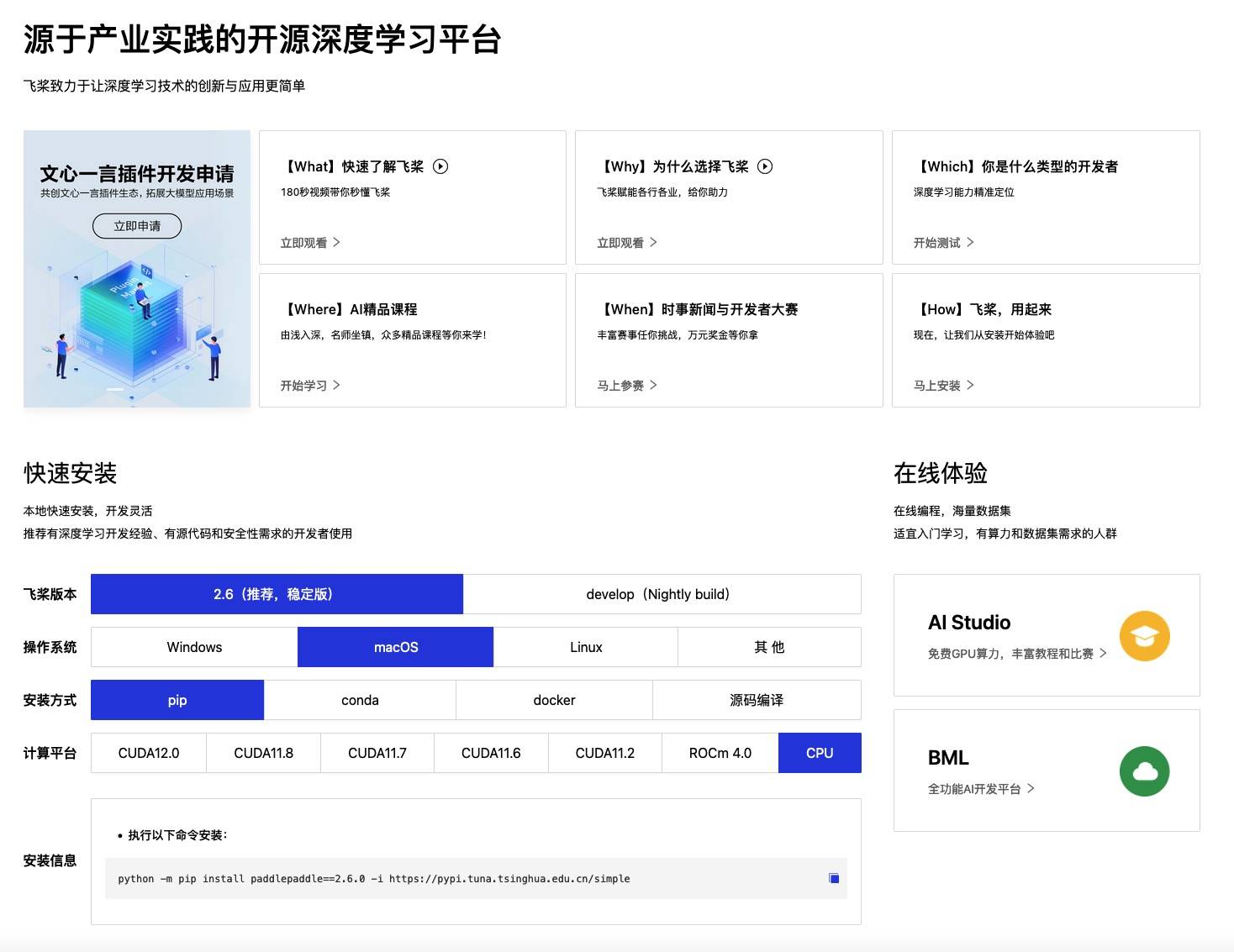
Task: Pick ROCm 4.0 compute platform
Action: (720, 753)
